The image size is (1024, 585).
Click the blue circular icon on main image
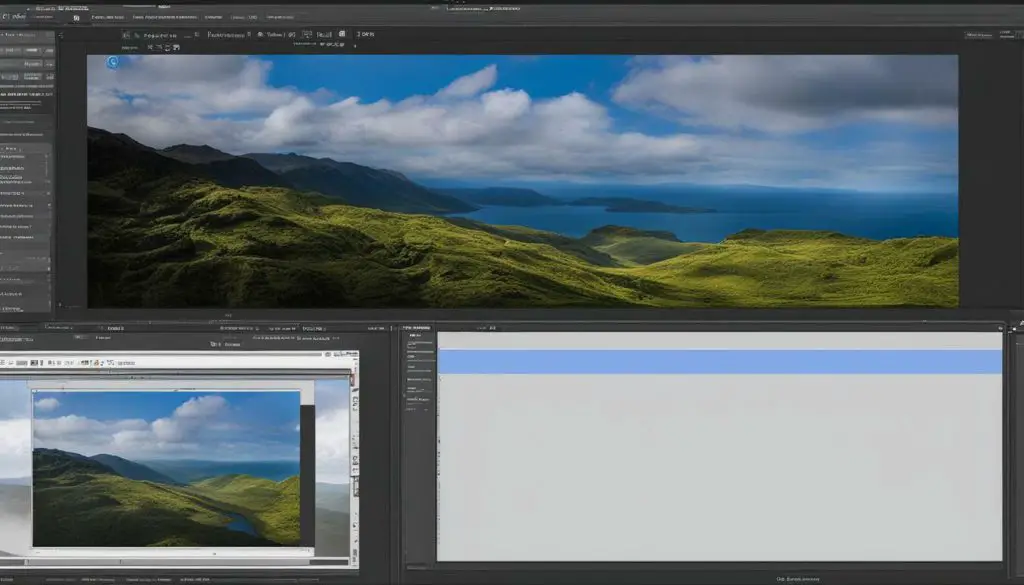[x=112, y=62]
